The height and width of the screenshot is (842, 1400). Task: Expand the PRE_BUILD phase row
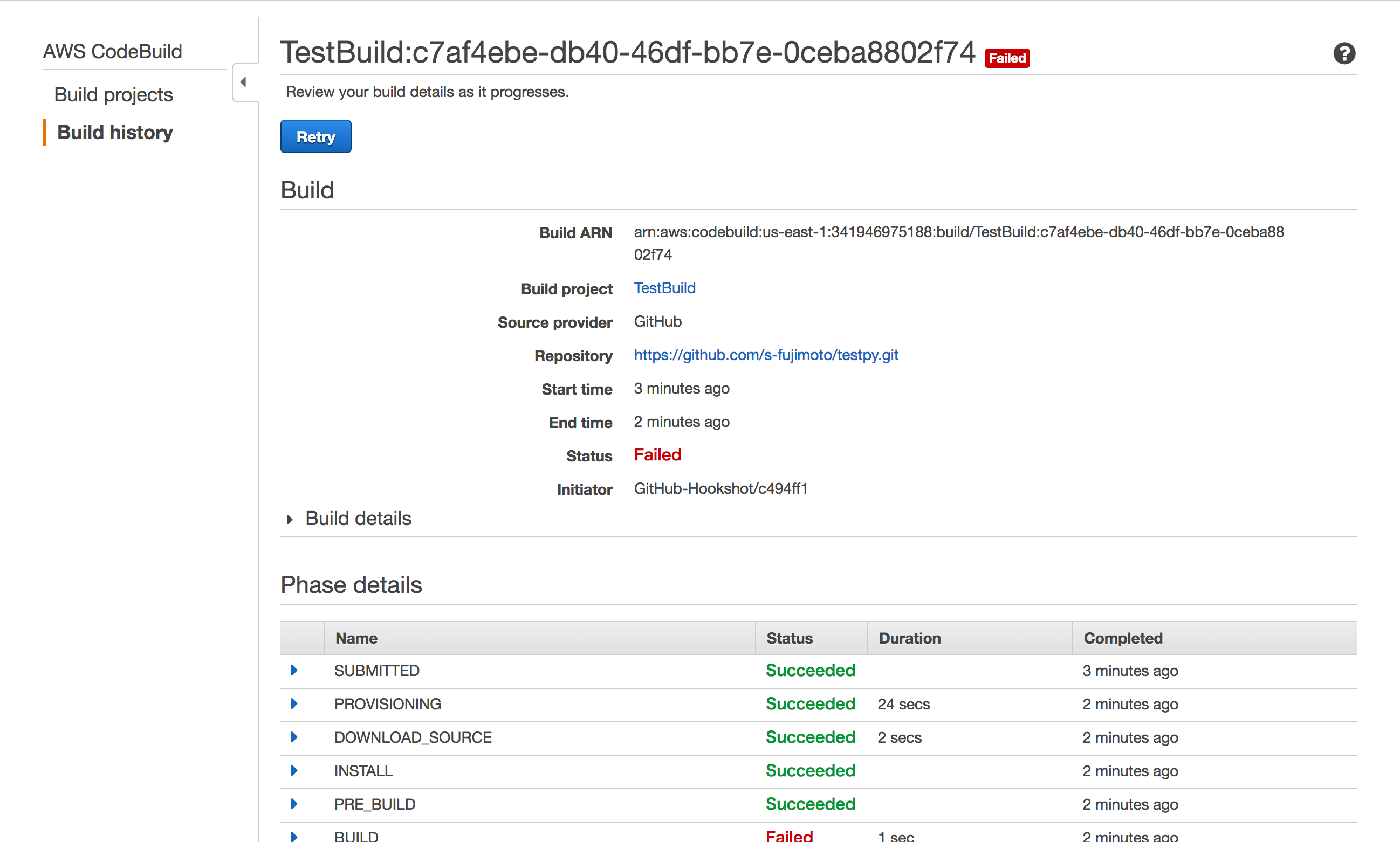coord(293,804)
